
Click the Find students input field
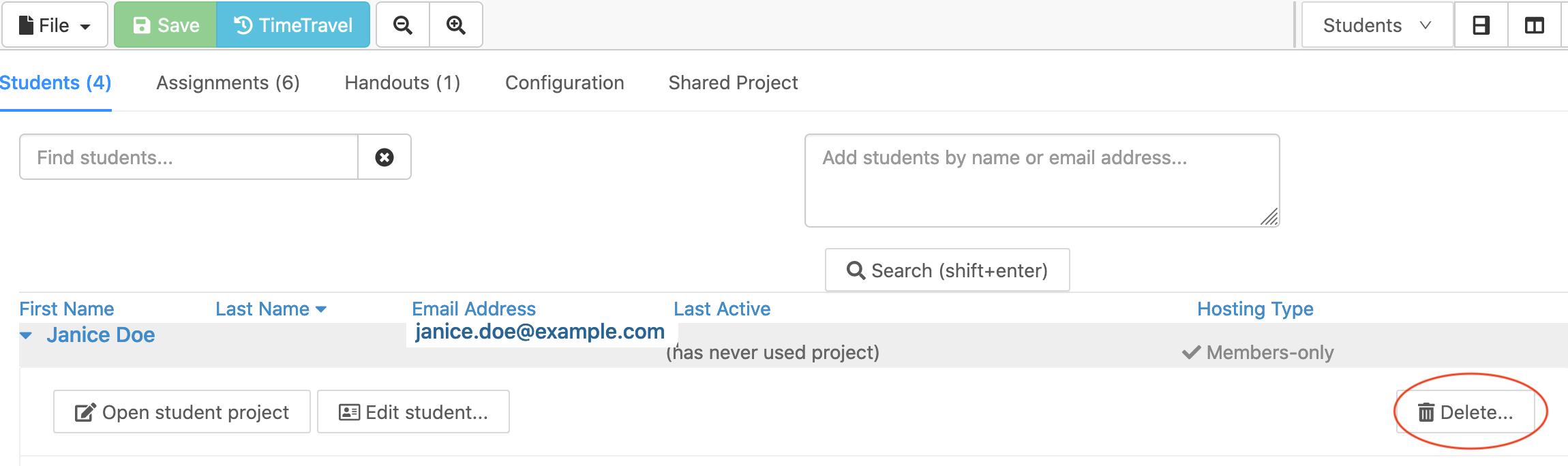pyautogui.click(x=189, y=157)
